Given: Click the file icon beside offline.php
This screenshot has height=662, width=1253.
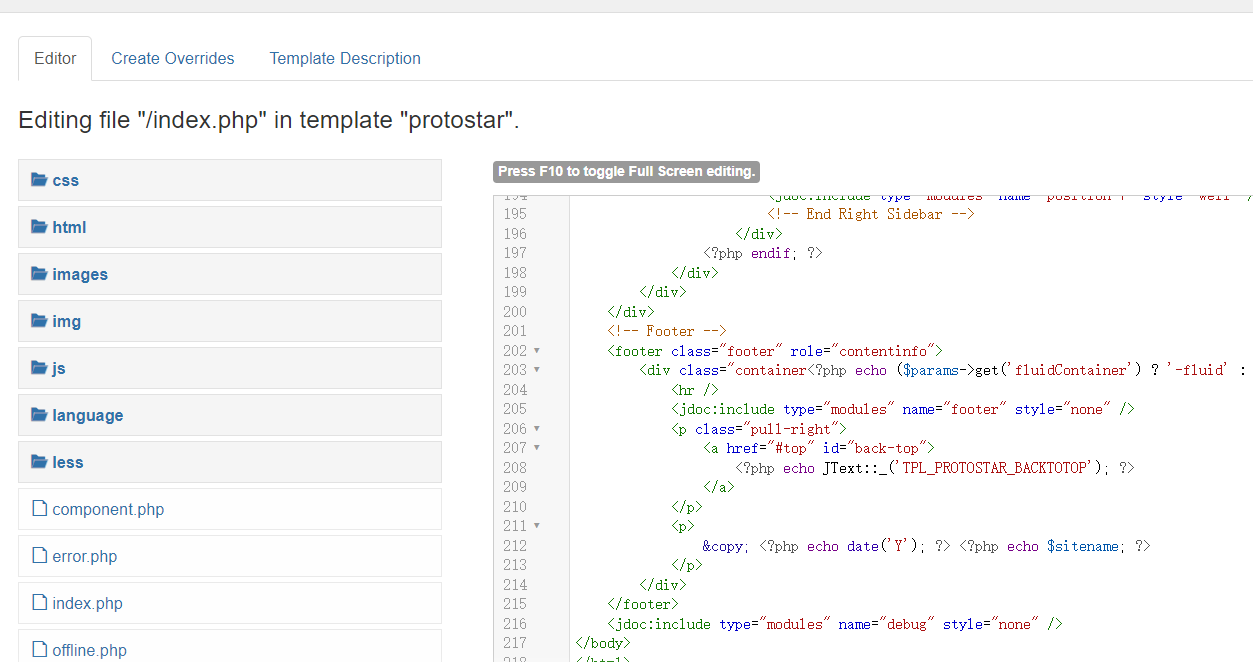Looking at the screenshot, I should tap(40, 650).
